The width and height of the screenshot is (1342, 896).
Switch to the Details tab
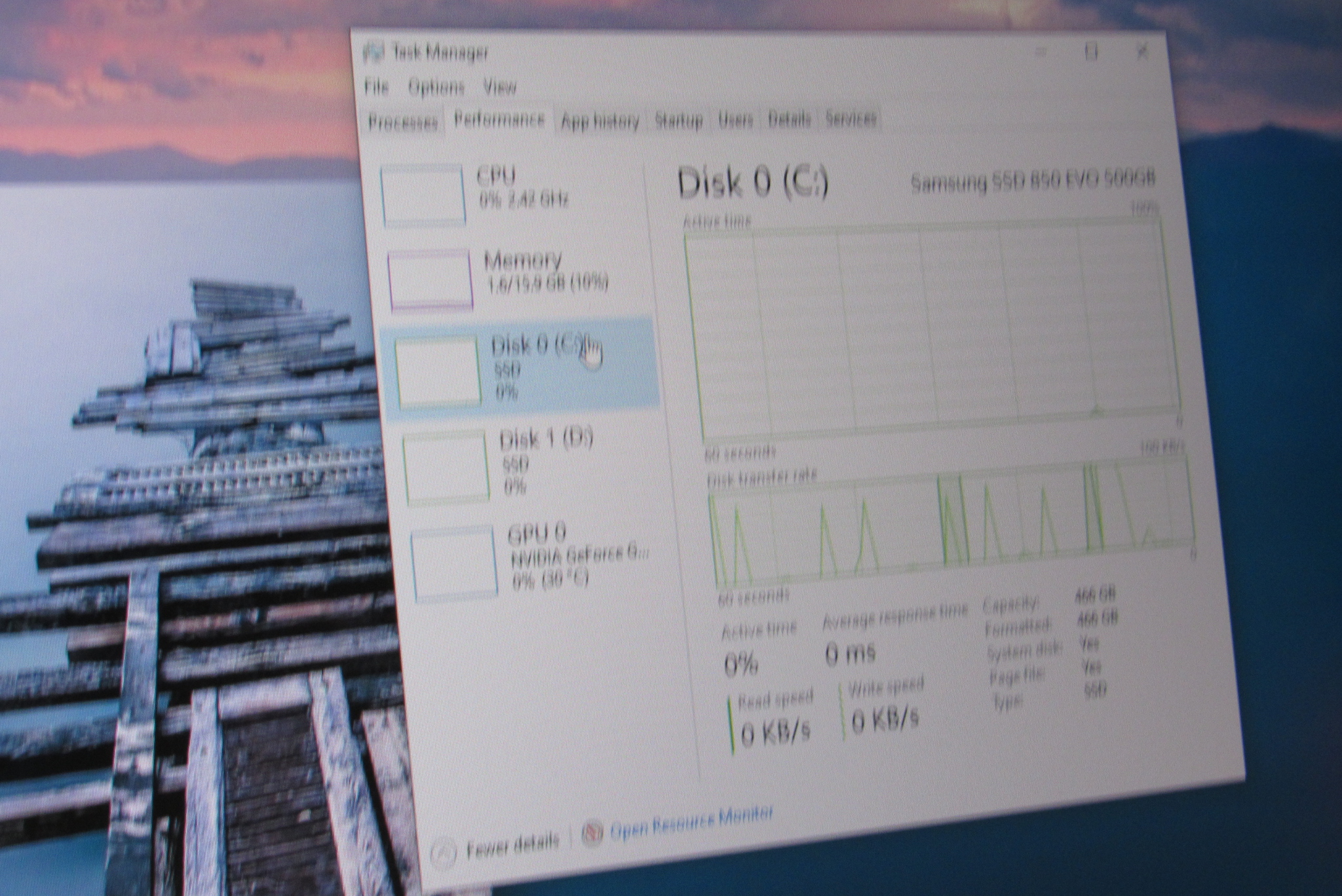point(789,119)
